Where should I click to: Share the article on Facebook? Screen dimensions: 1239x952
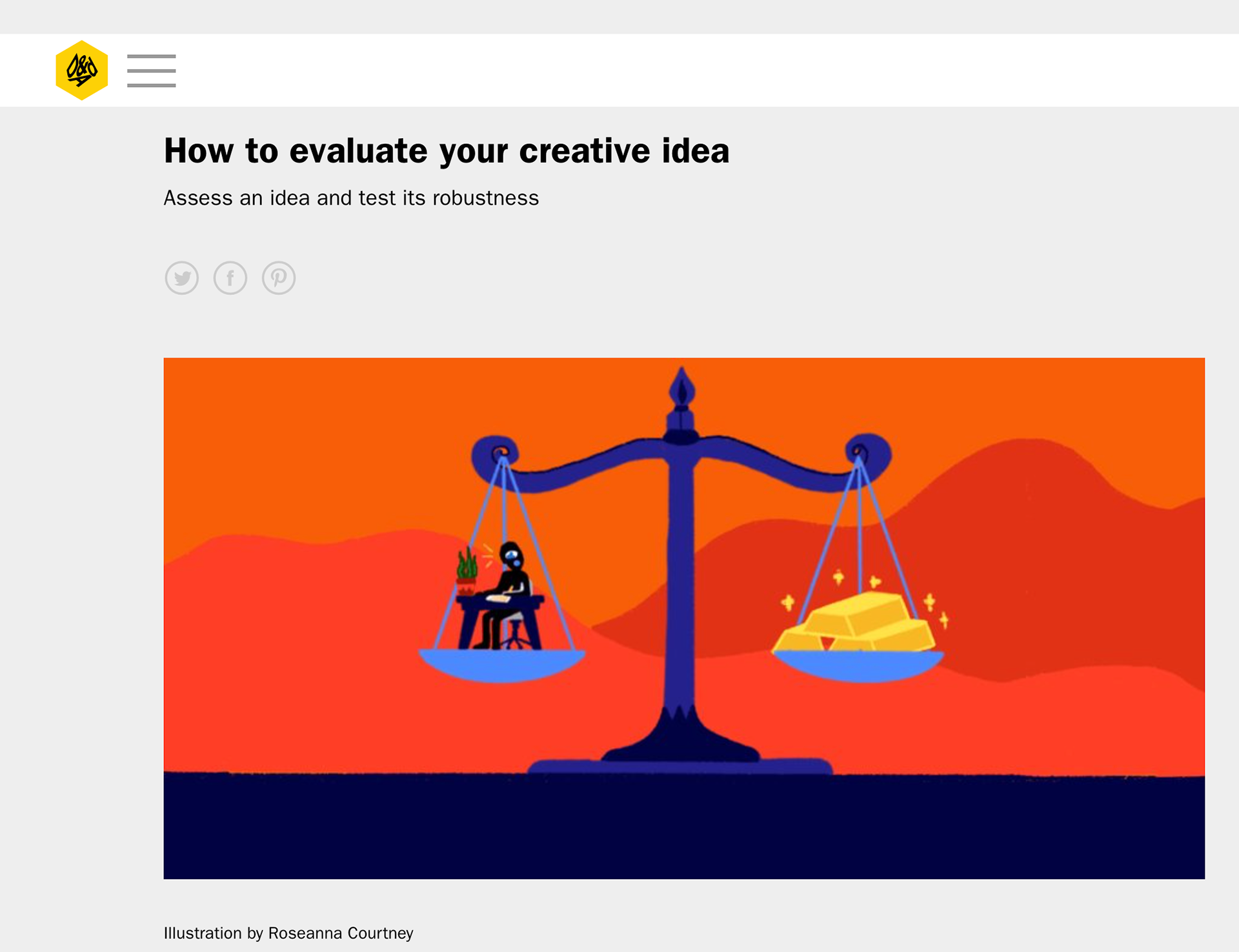coord(230,278)
